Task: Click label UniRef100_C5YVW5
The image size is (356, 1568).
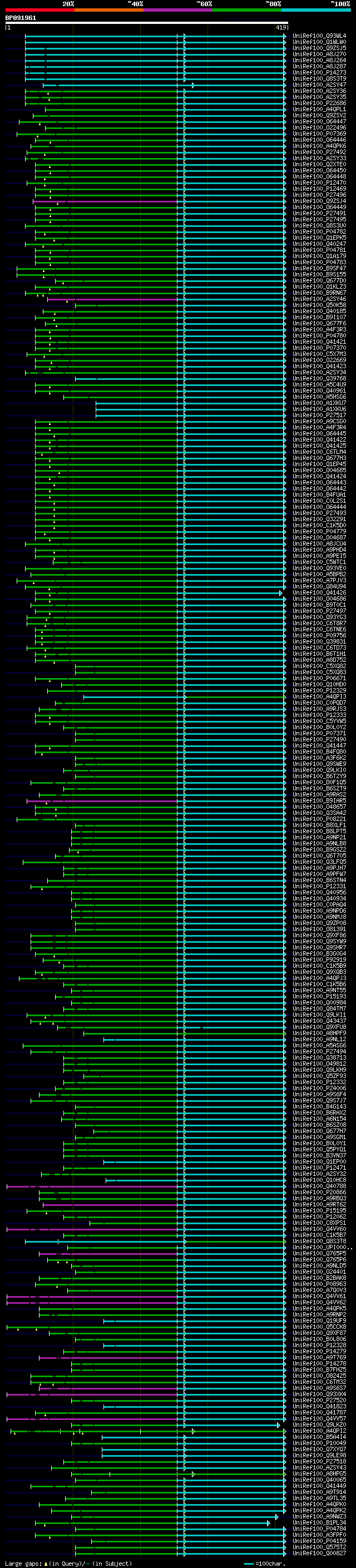Action: tap(319, 721)
